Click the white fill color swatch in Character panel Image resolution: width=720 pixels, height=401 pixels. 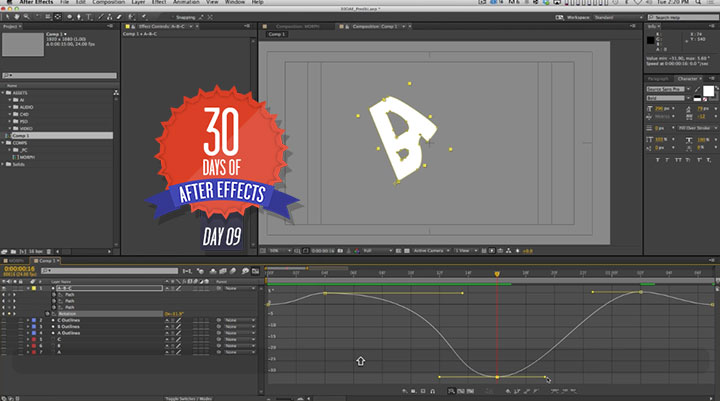point(709,91)
